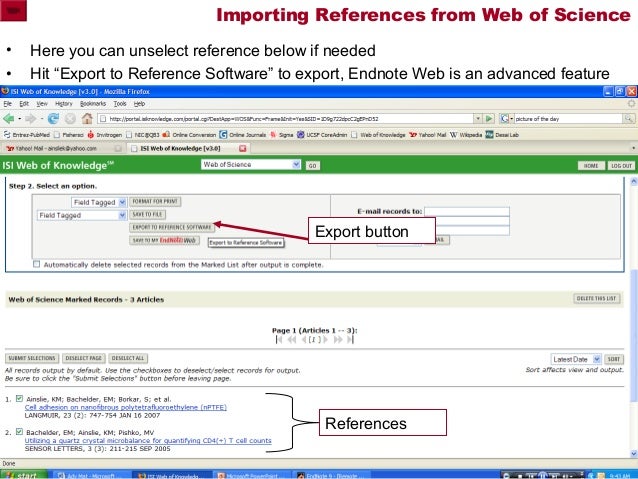Click the Stop loading icon

point(70,119)
